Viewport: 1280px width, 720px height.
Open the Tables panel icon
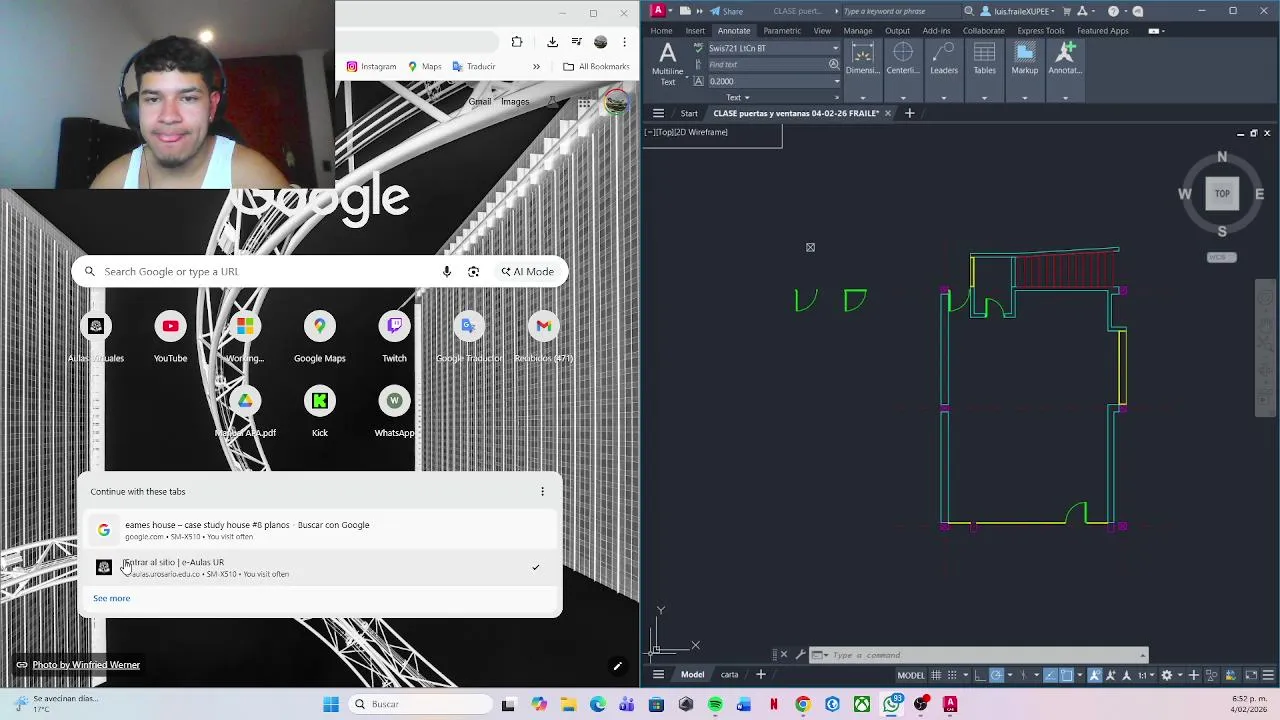[x=984, y=59]
